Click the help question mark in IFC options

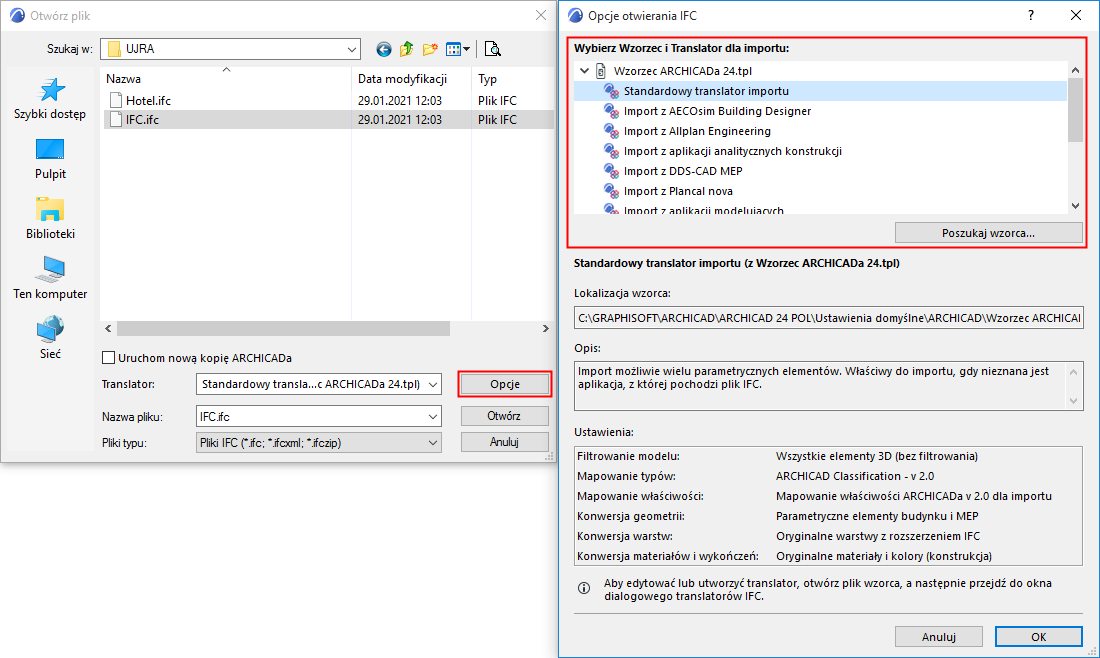click(x=1031, y=15)
